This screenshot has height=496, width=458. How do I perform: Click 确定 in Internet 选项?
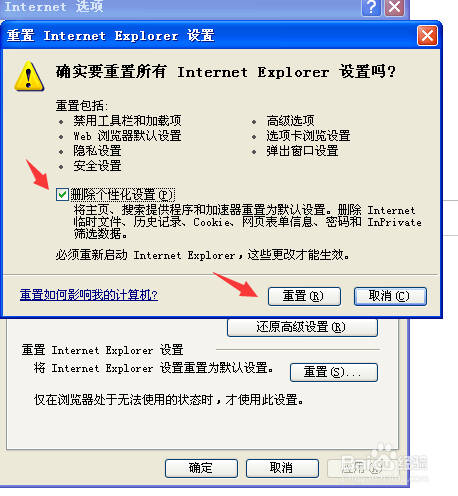click(201, 468)
